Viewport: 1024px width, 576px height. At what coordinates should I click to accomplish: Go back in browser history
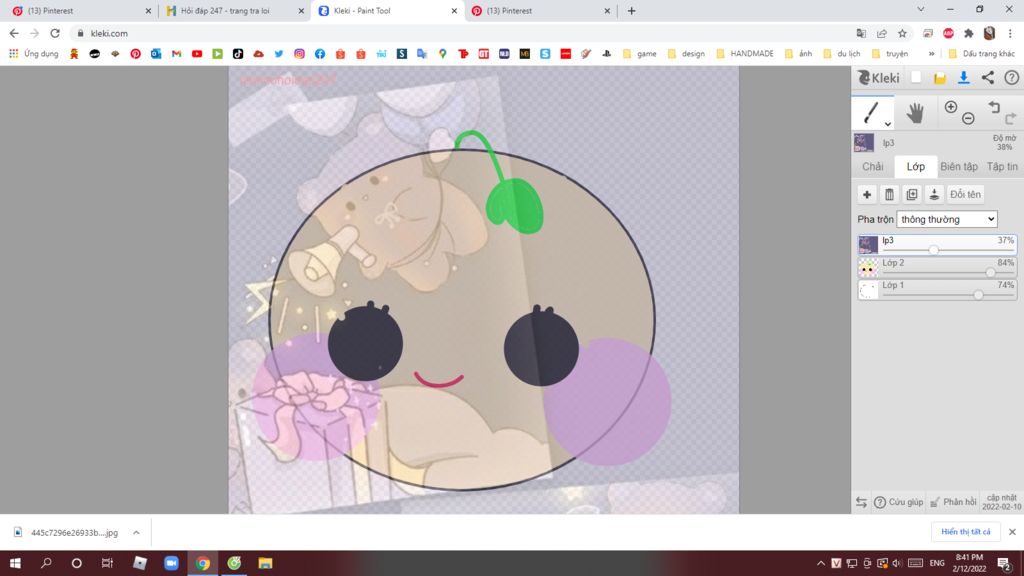14,33
